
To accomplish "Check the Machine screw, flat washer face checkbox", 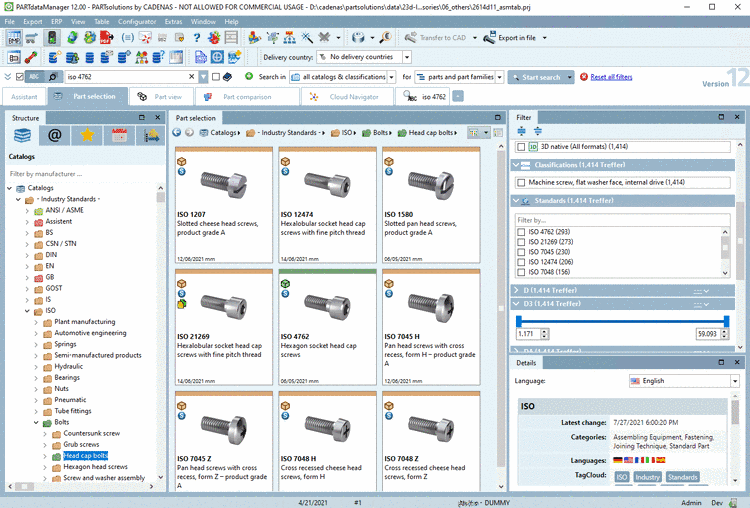I will click(521, 182).
